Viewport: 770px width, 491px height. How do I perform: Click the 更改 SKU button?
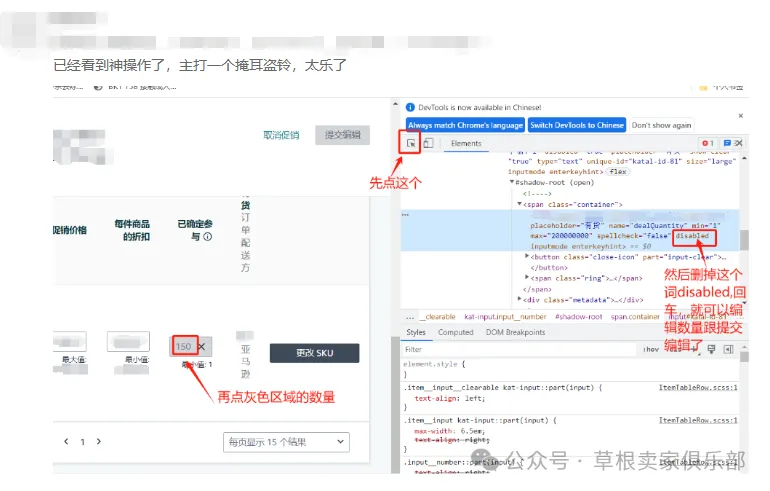314,353
